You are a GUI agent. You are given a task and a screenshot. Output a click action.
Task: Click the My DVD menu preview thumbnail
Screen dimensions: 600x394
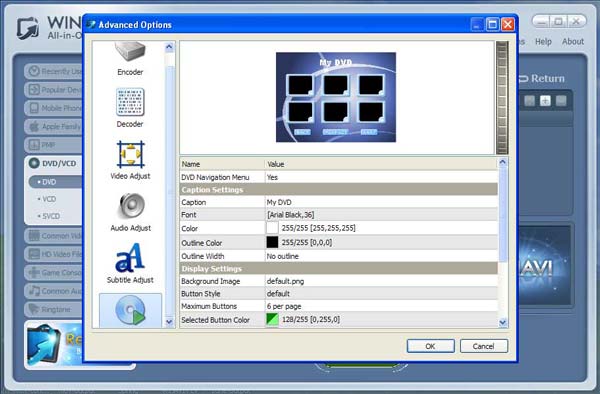pos(336,97)
